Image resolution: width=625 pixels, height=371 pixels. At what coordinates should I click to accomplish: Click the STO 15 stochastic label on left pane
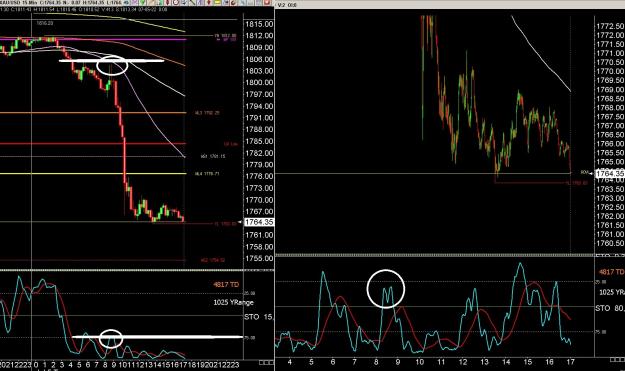pos(259,317)
